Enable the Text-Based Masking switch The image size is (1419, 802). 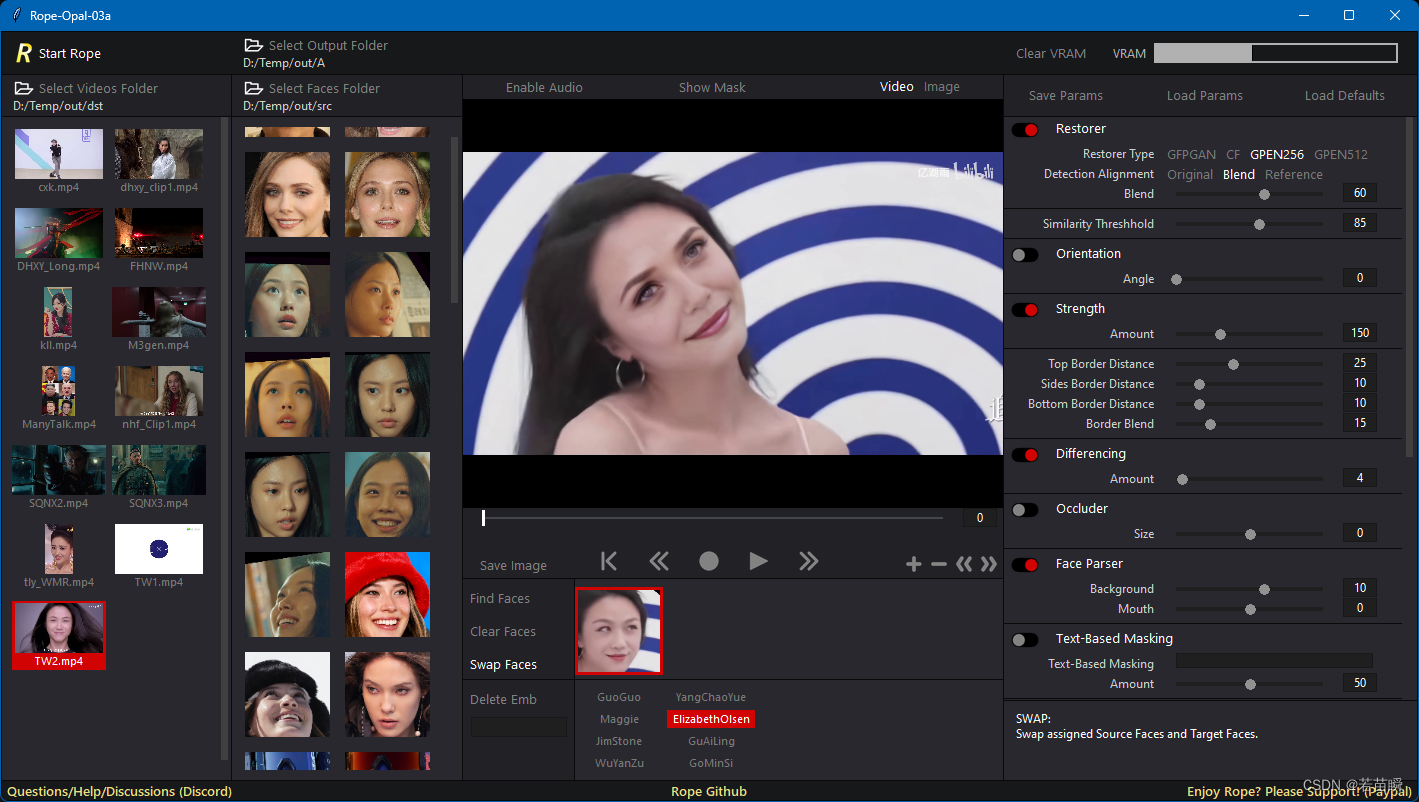pos(1025,639)
